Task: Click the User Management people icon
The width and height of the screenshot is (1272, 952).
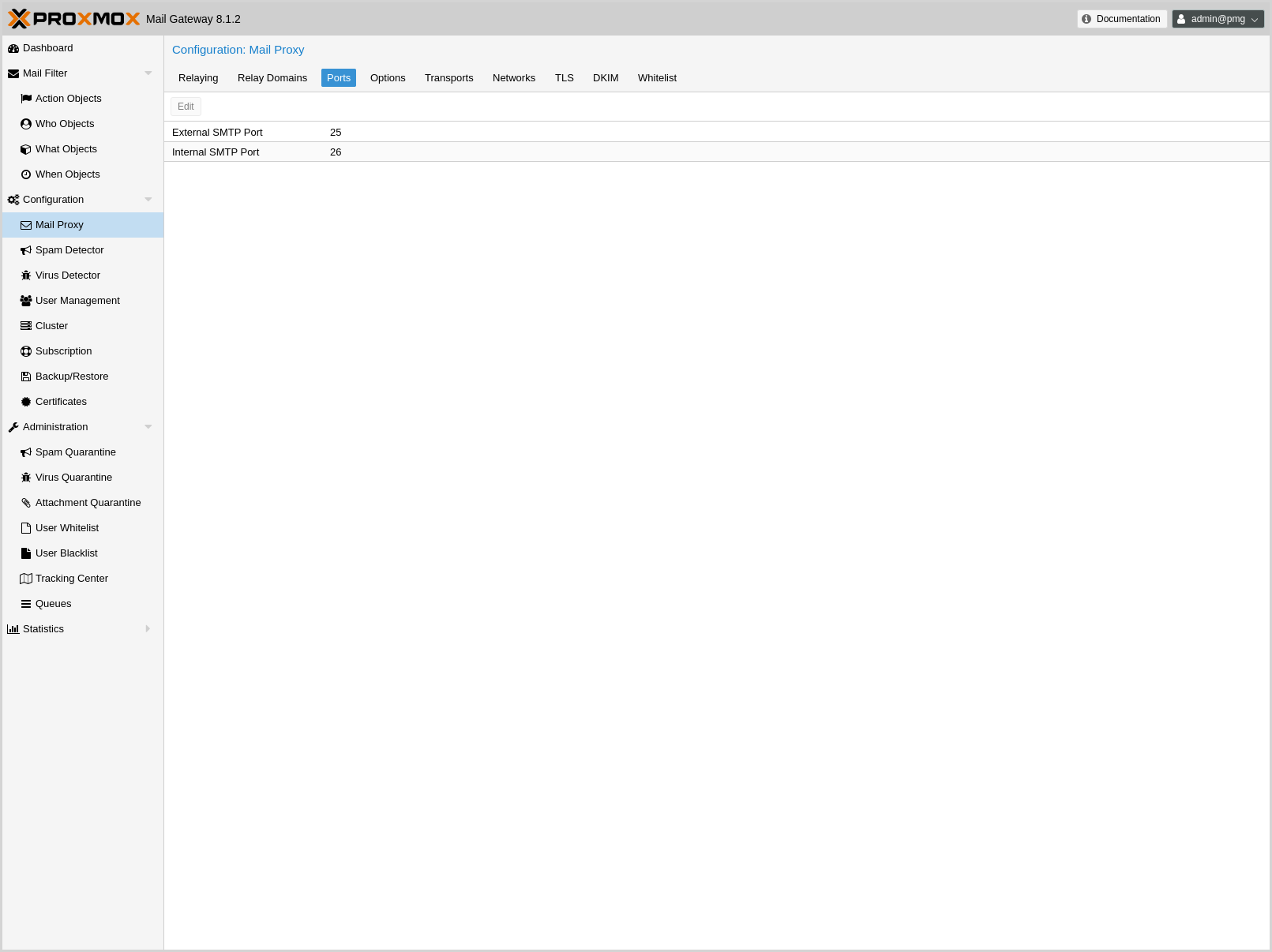Action: (26, 301)
